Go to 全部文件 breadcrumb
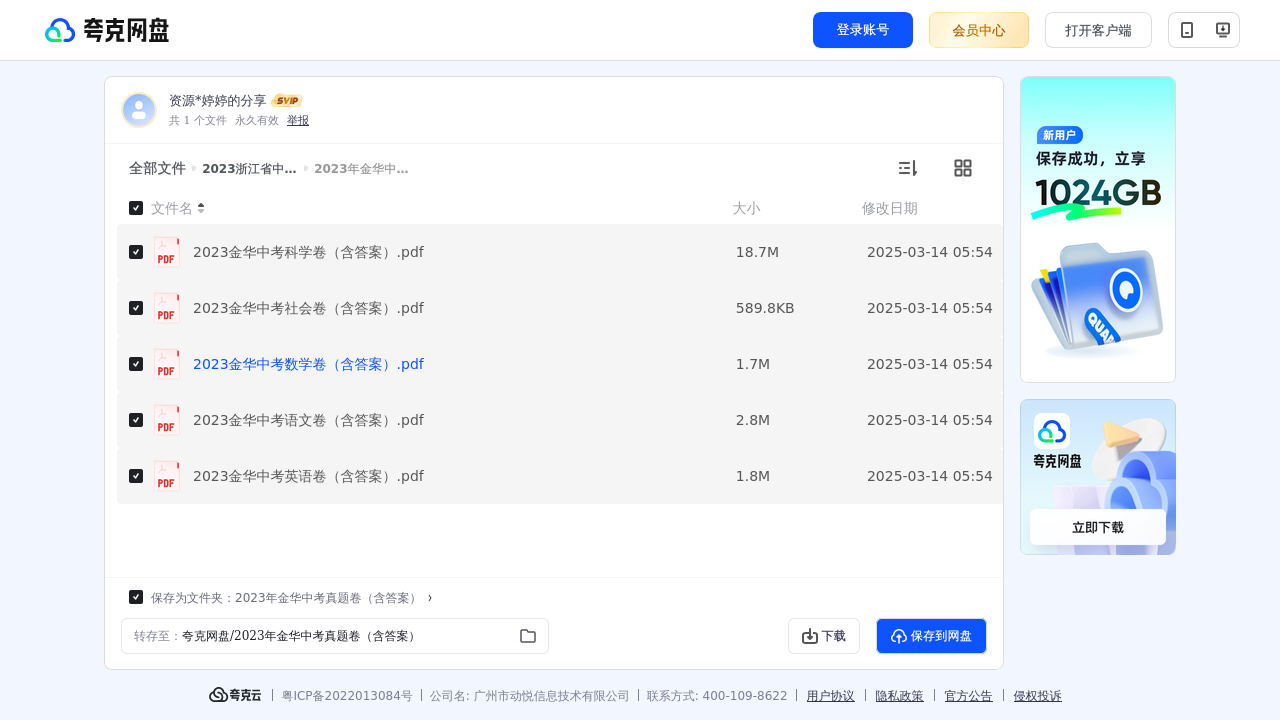 (x=157, y=168)
